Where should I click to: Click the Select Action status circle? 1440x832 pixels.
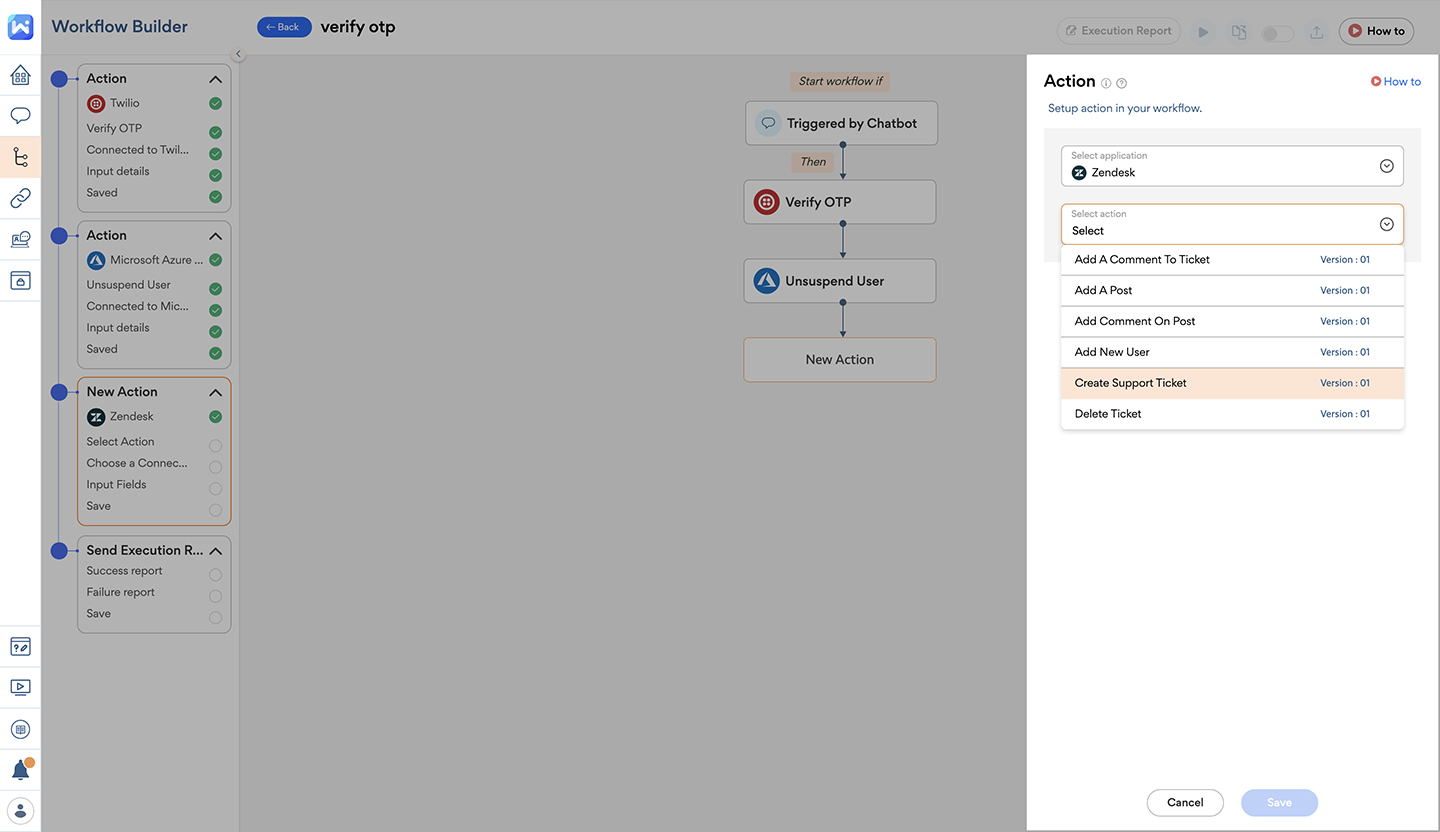[215, 446]
